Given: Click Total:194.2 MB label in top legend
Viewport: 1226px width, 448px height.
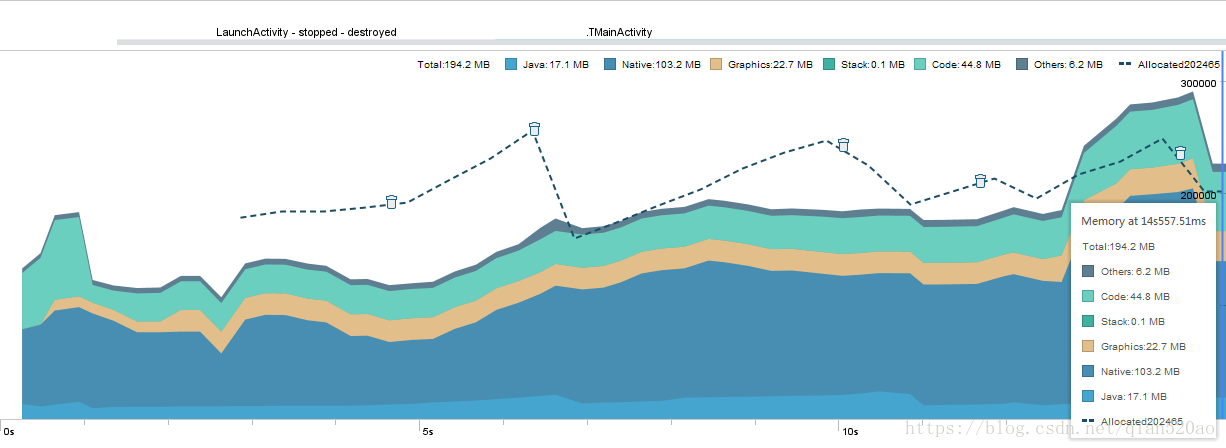Looking at the screenshot, I should 453,64.
